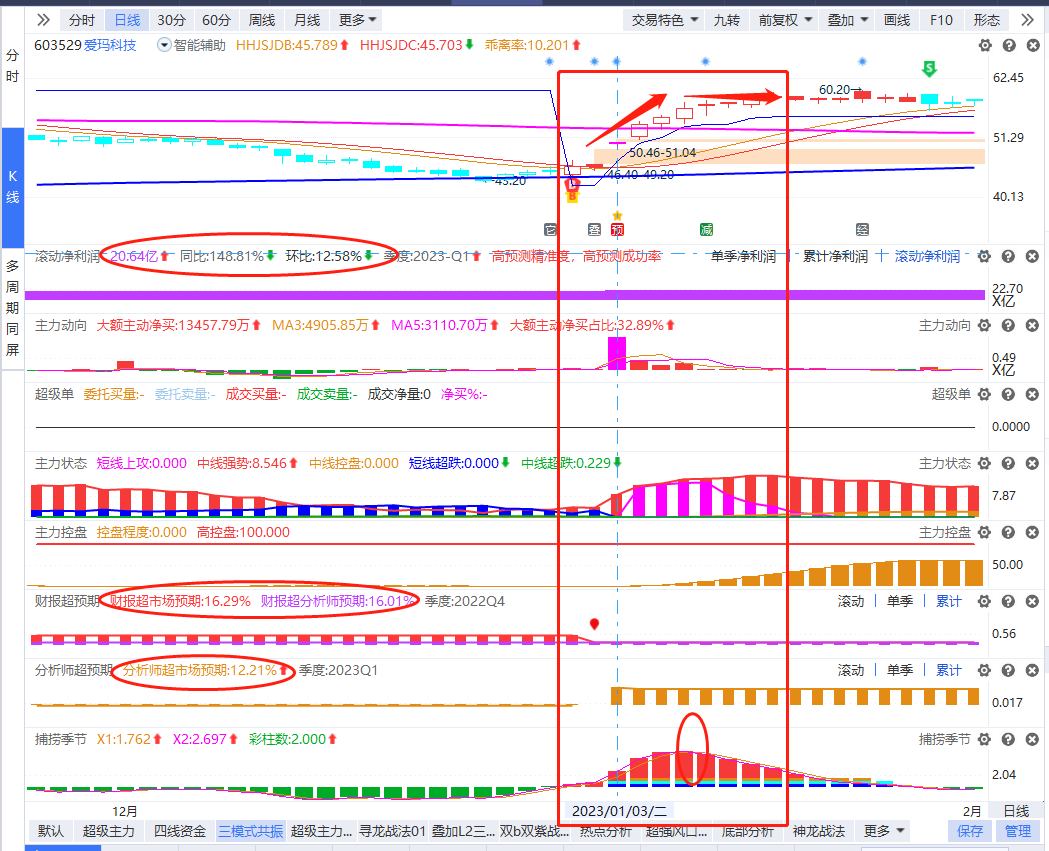Viewport: 1049px width, 851px height.
Task: Switch to 分时 period tab
Action: tap(82, 20)
